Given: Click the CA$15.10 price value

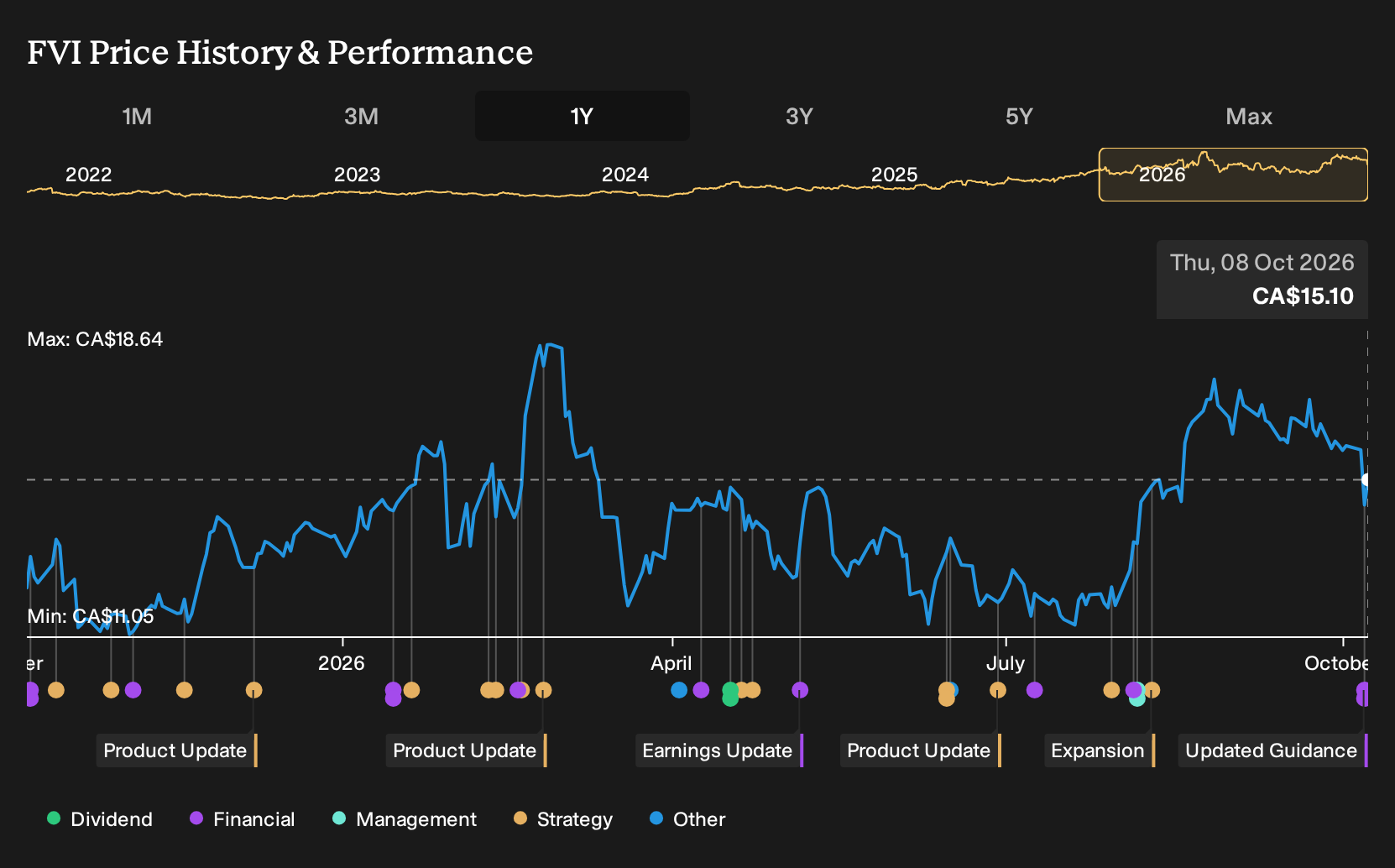Looking at the screenshot, I should point(1303,296).
